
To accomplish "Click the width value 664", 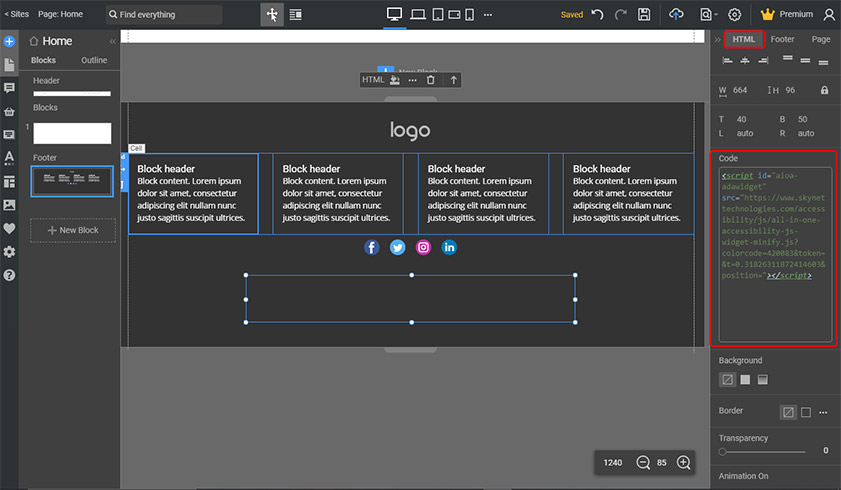I will tap(740, 90).
